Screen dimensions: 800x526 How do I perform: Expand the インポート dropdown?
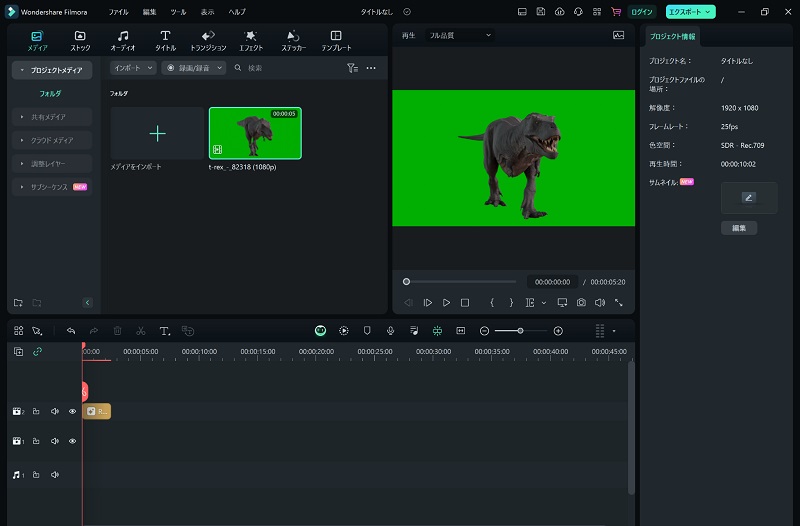click(133, 68)
